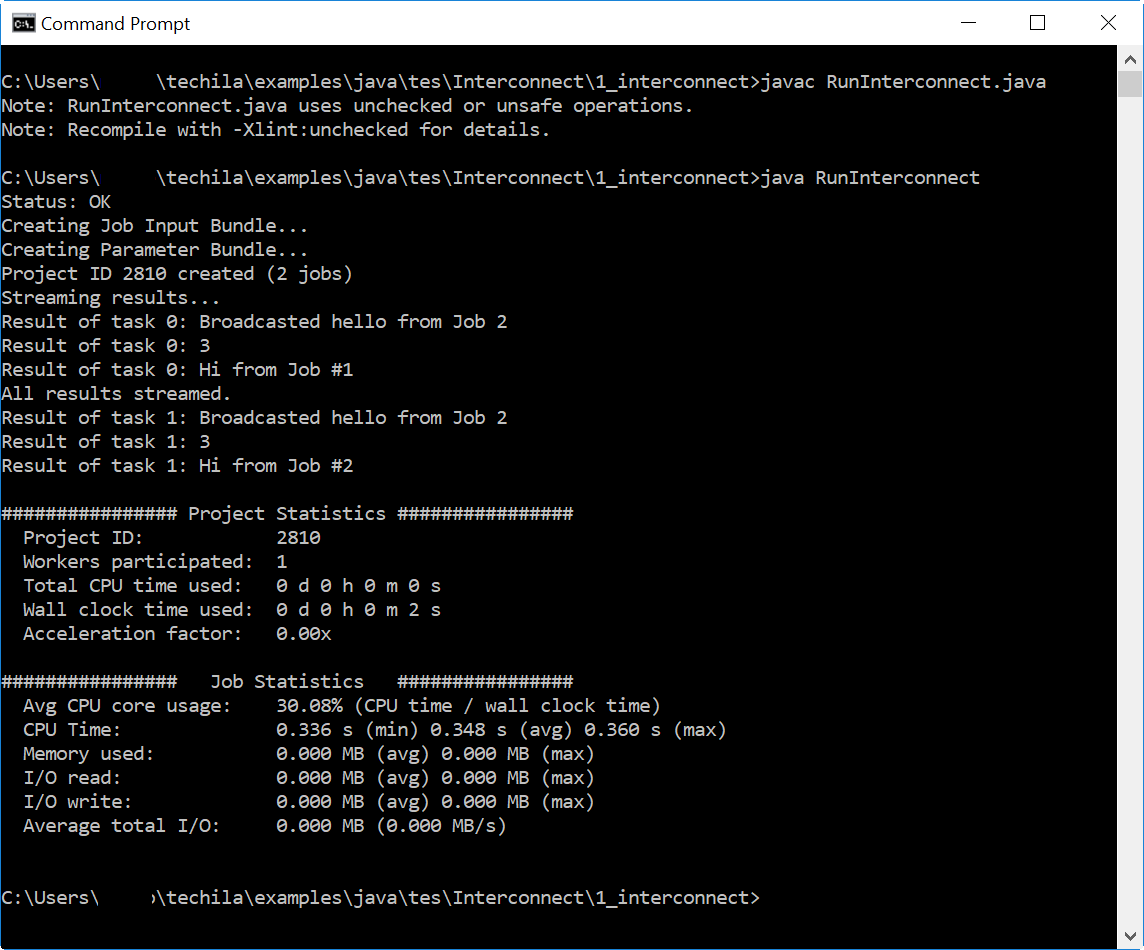The height and width of the screenshot is (950, 1144).
Task: Click the vertical scrollbar thumb
Action: [1130, 84]
